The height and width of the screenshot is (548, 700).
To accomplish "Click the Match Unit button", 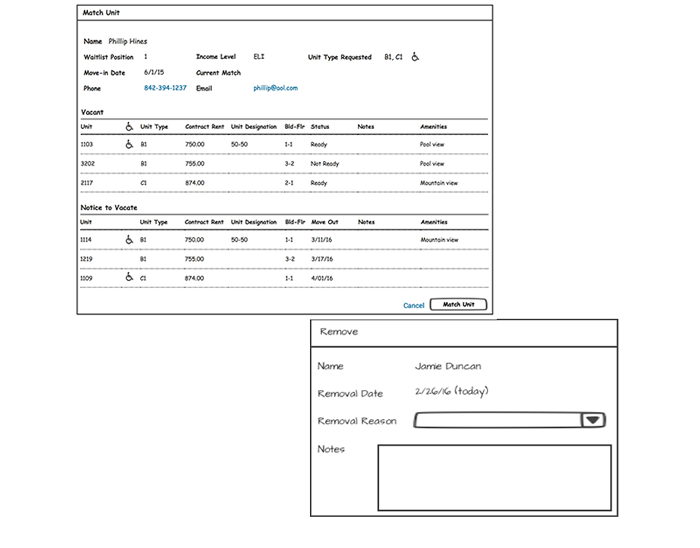I will [x=458, y=304].
